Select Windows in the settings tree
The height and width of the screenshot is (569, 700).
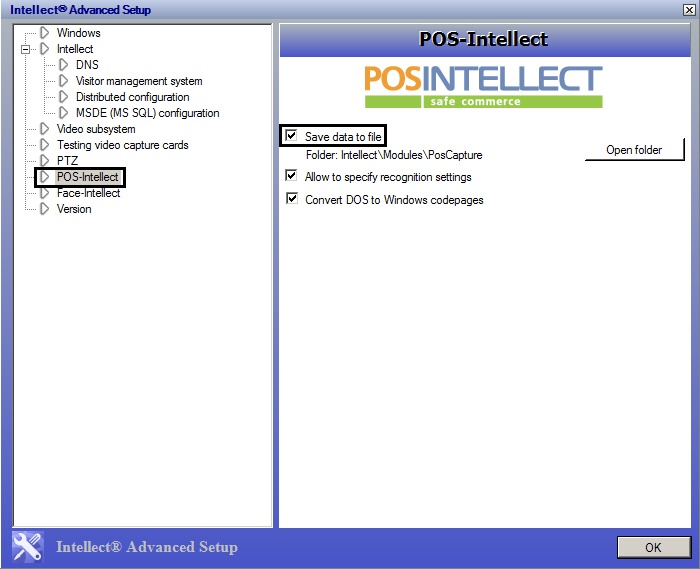[x=79, y=33]
